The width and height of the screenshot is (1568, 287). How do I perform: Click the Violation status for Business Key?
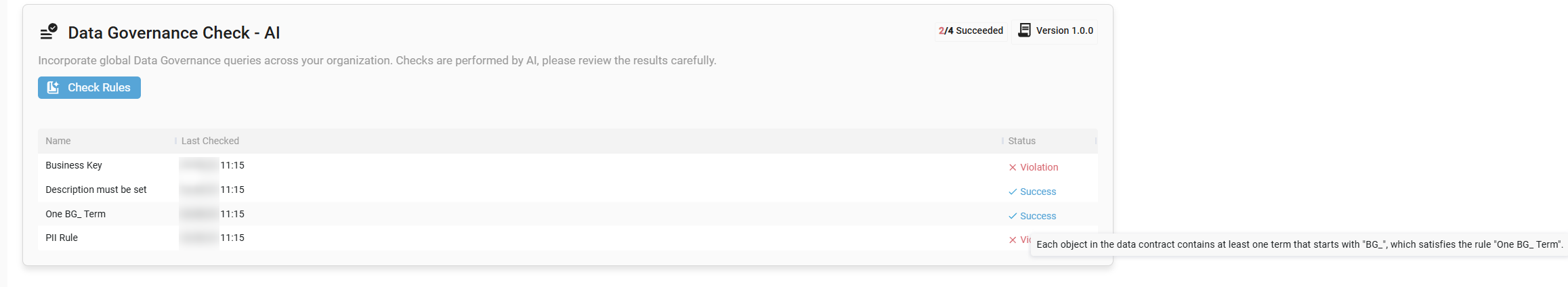tap(1039, 167)
